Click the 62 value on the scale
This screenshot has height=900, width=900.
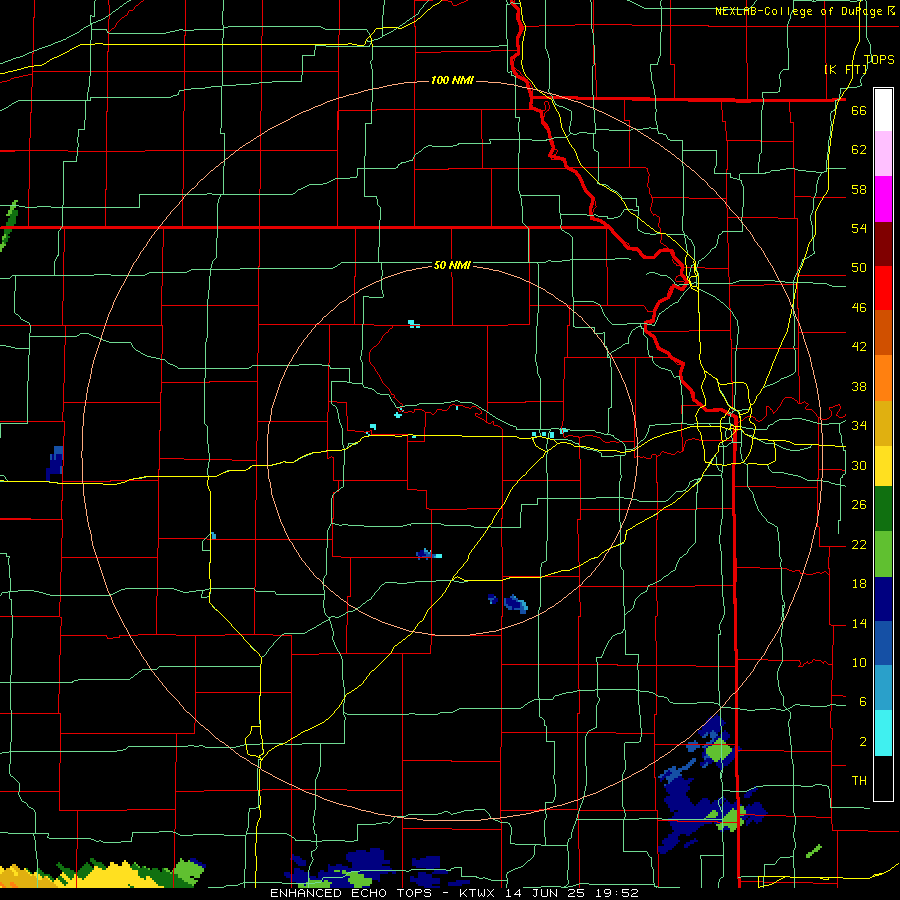pyautogui.click(x=859, y=149)
